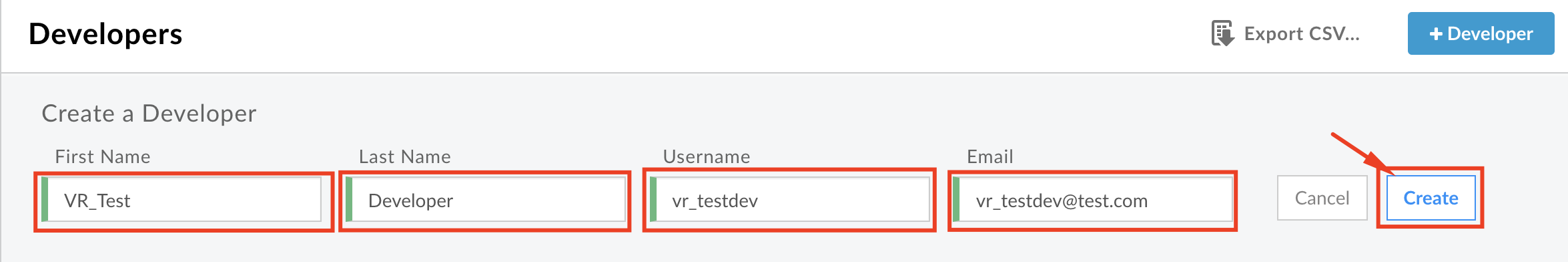Viewport: 1568px width, 262px height.
Task: Click green validation bar in Email field
Action: tap(956, 200)
